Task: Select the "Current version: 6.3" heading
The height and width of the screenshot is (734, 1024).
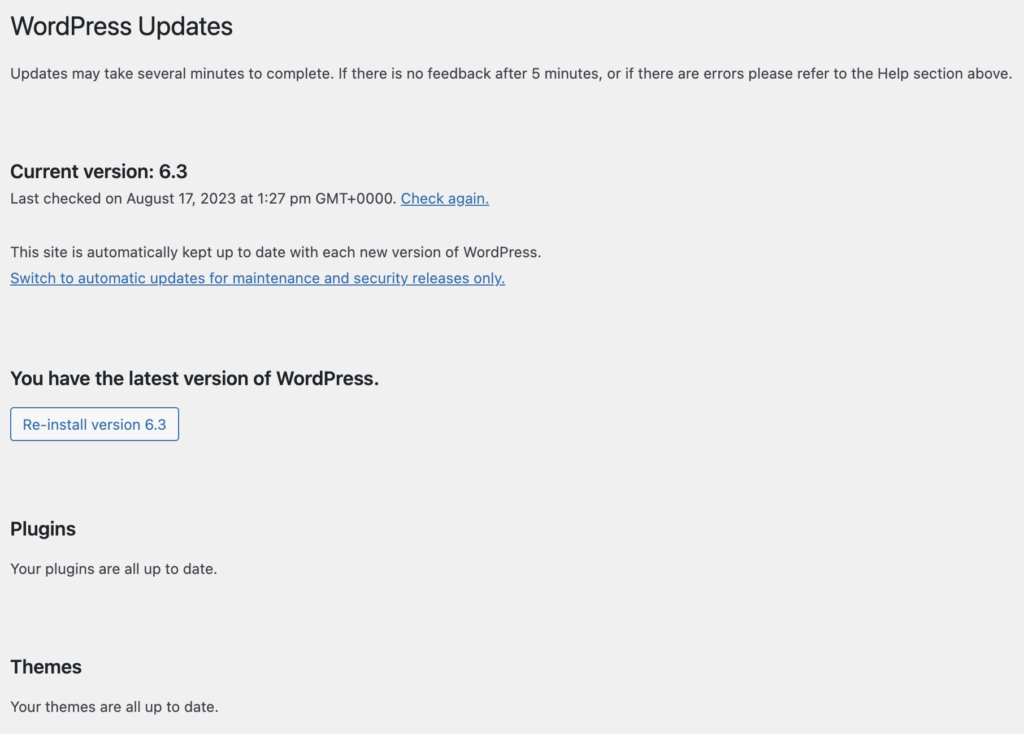Action: point(99,171)
